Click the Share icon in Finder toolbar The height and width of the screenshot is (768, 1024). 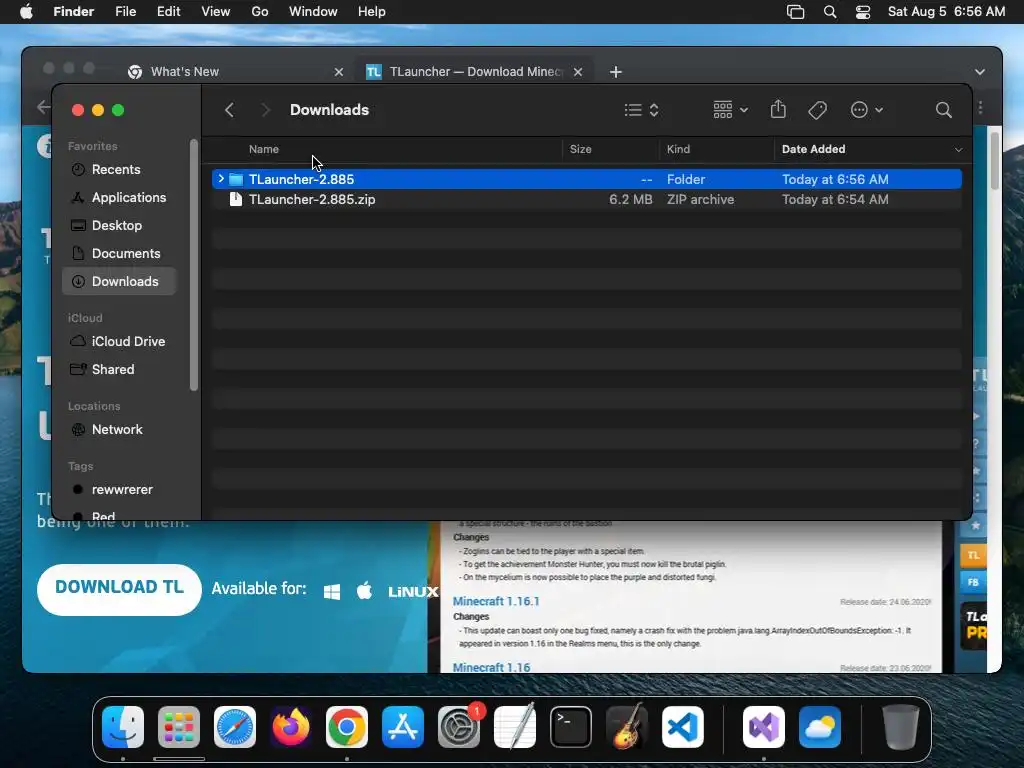[778, 109]
